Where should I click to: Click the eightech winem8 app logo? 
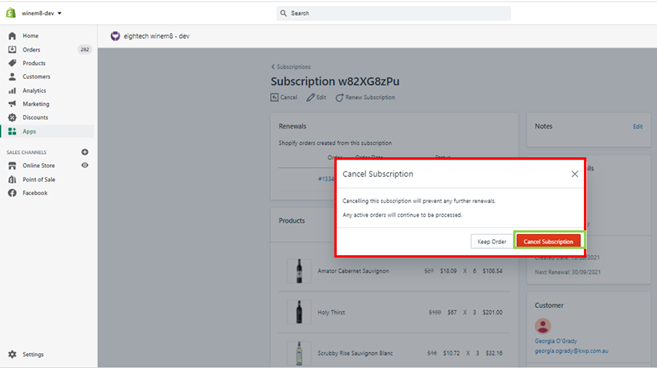(x=115, y=36)
